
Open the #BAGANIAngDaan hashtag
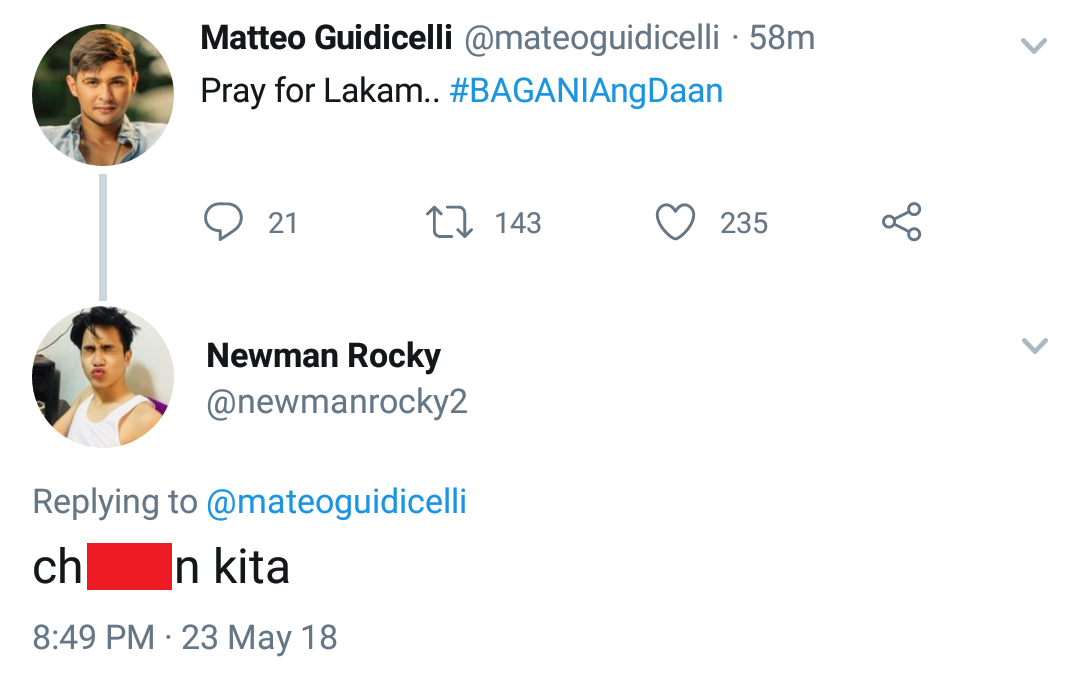click(x=586, y=91)
